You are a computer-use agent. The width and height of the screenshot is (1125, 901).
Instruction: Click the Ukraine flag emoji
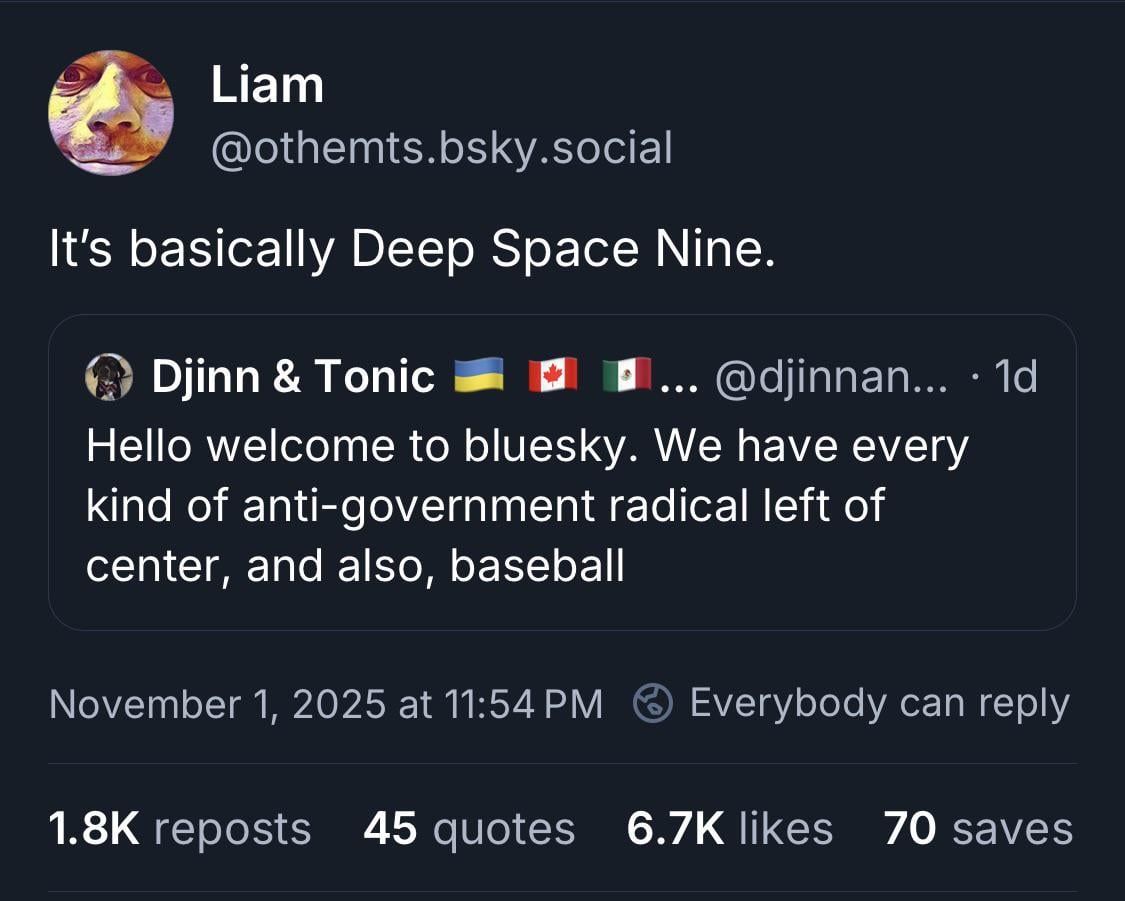click(478, 377)
